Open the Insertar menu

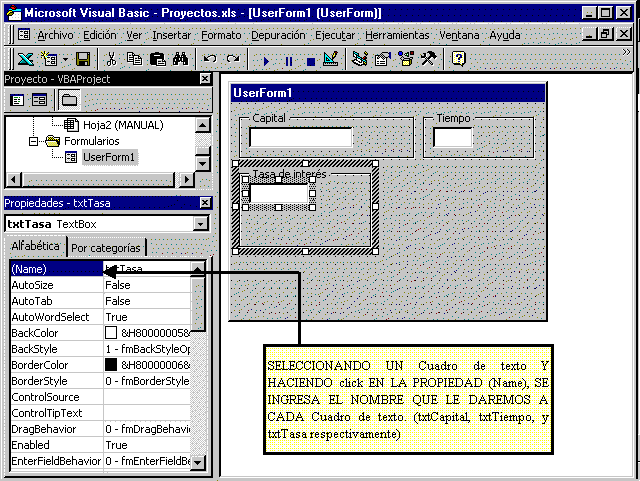(171, 36)
